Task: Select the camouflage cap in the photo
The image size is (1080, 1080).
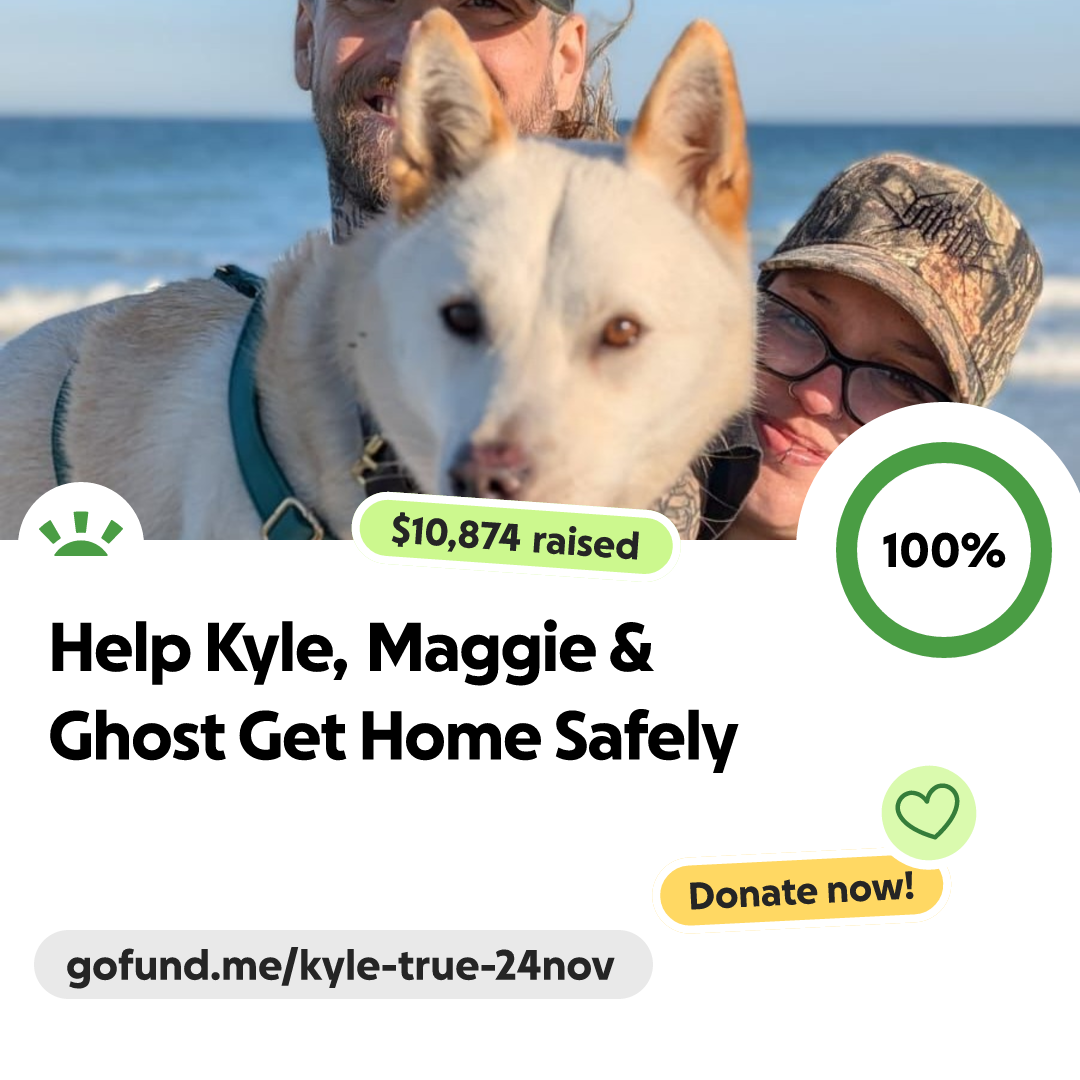Action: point(916,269)
